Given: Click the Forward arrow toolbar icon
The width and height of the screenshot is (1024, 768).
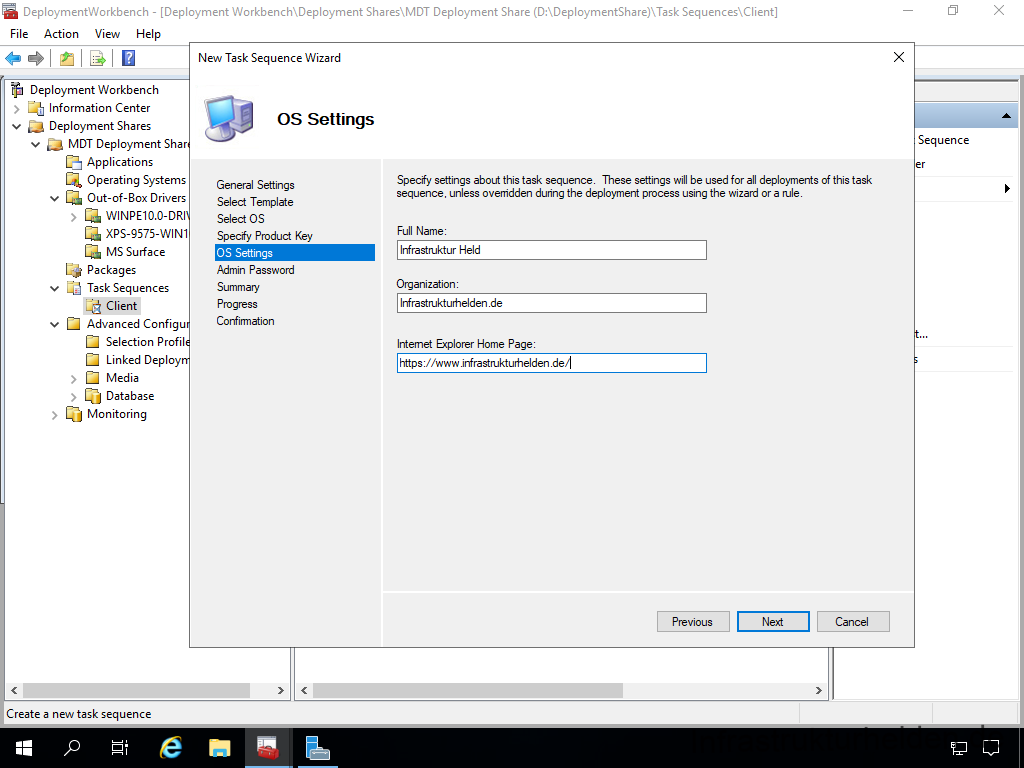Looking at the screenshot, I should [36, 58].
